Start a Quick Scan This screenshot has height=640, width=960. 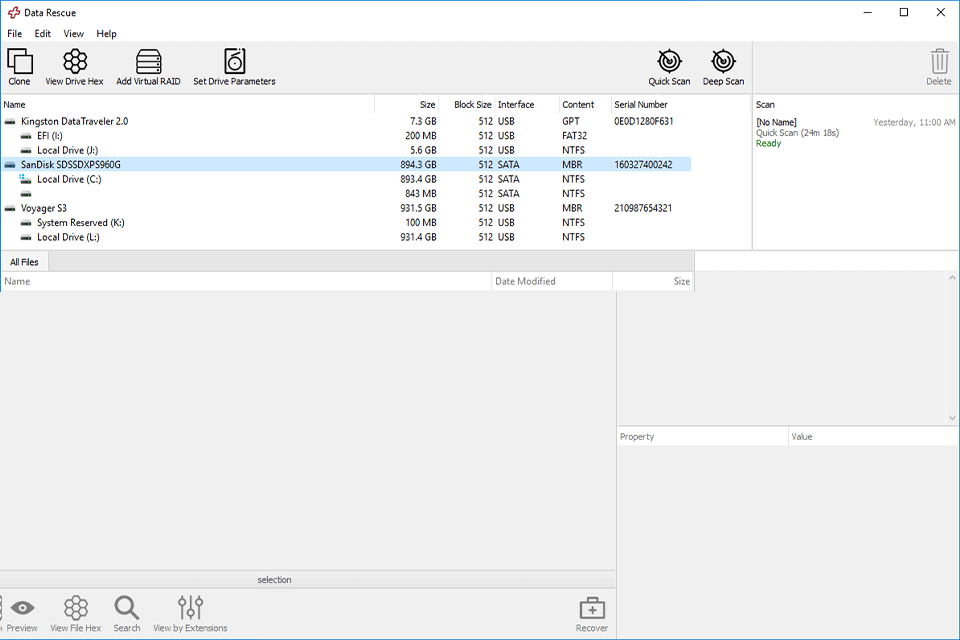pyautogui.click(x=669, y=67)
